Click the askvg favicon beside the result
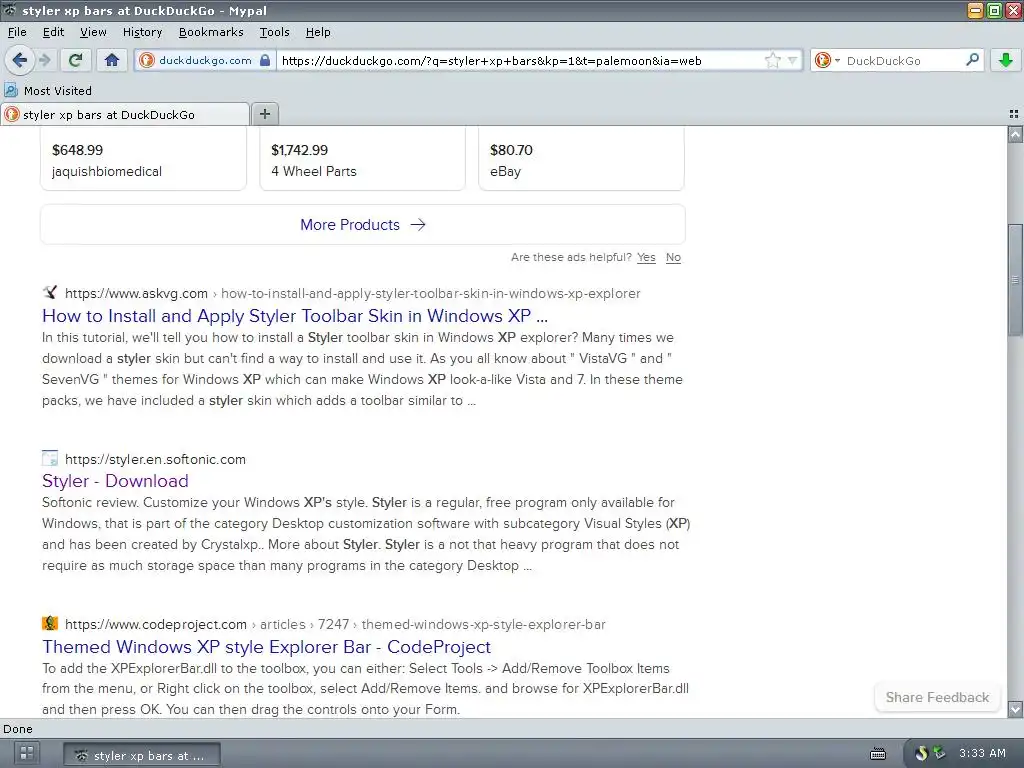This screenshot has height=768, width=1024. 50,292
